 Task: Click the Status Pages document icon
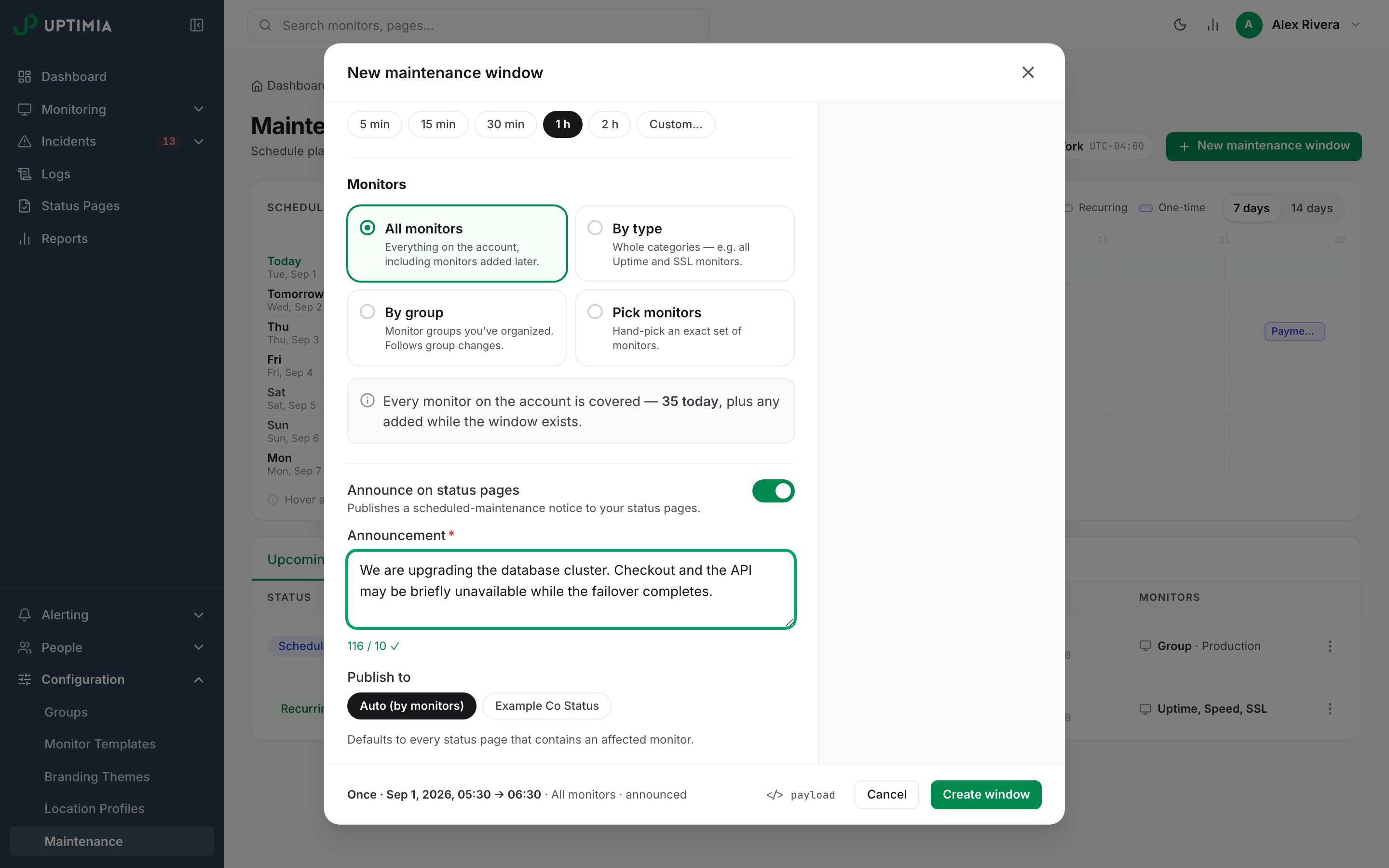pyautogui.click(x=24, y=206)
